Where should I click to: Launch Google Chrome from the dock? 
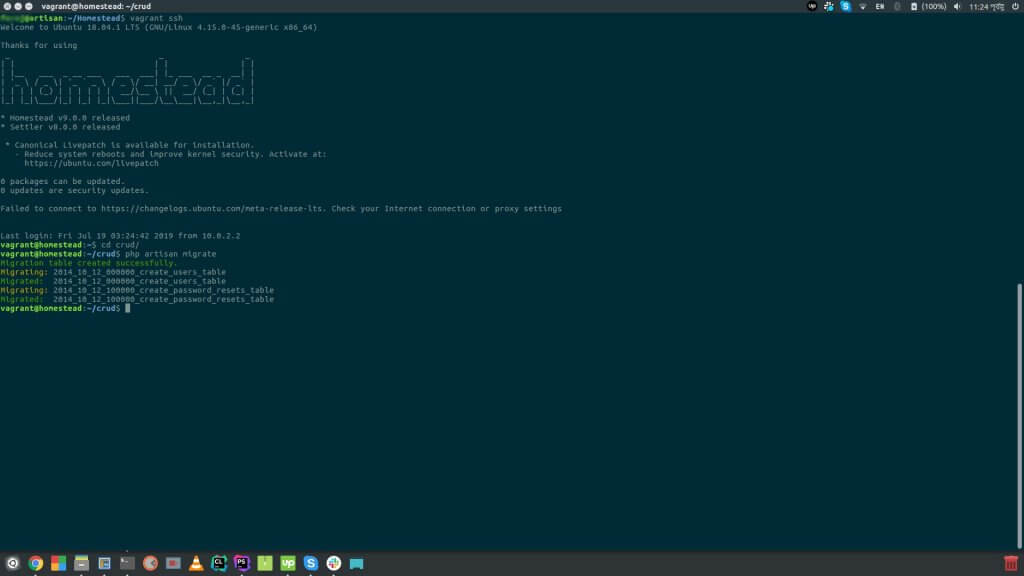tap(36, 563)
